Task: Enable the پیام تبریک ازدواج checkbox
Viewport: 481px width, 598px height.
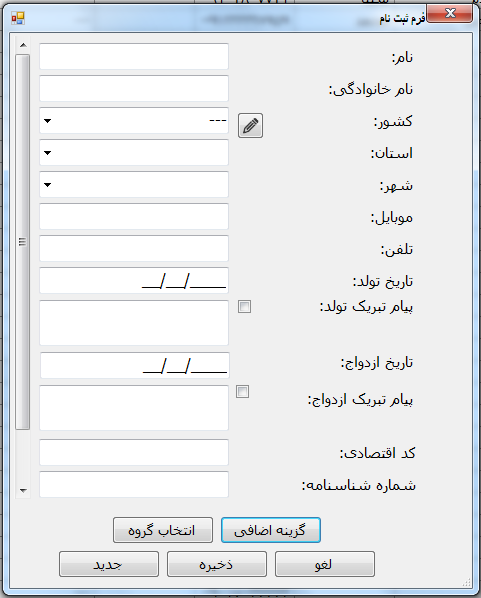Action: coord(242,392)
